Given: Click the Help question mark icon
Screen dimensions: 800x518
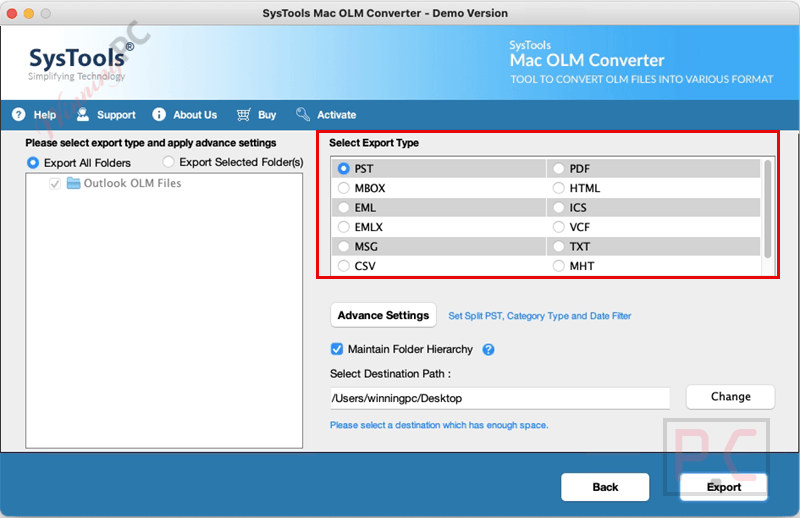Looking at the screenshot, I should point(19,114).
